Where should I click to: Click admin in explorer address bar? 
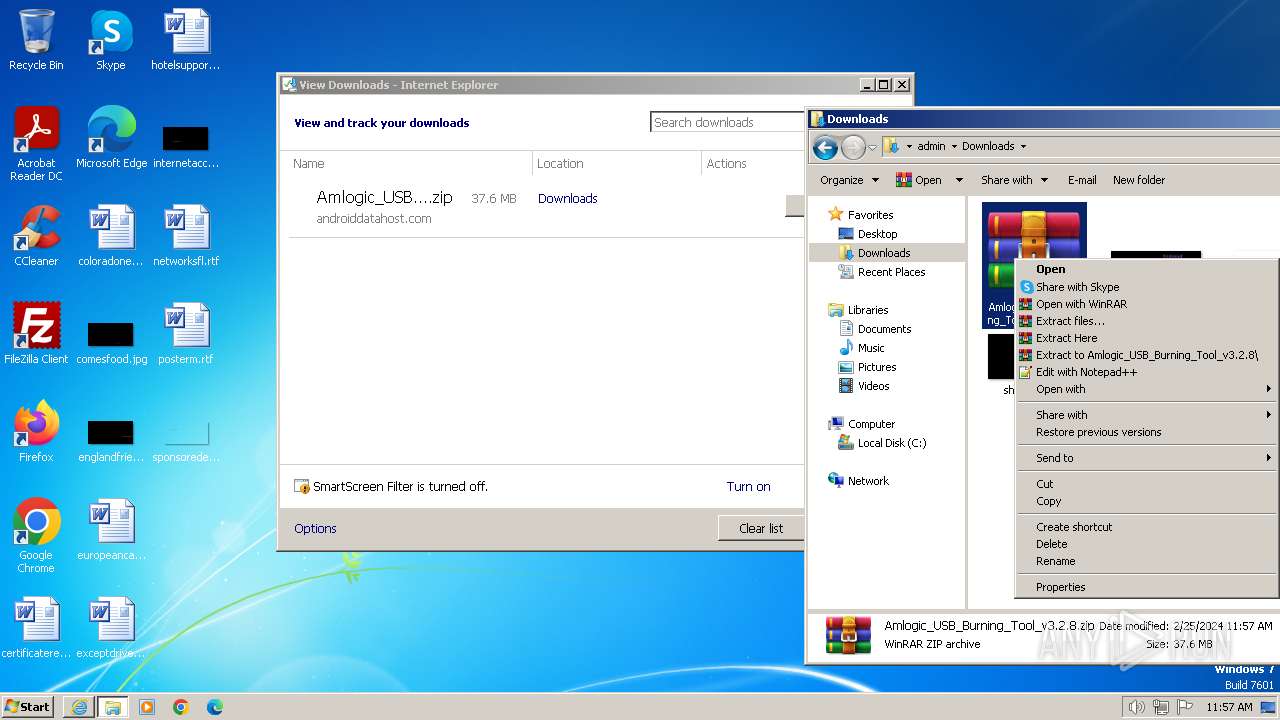[931, 146]
